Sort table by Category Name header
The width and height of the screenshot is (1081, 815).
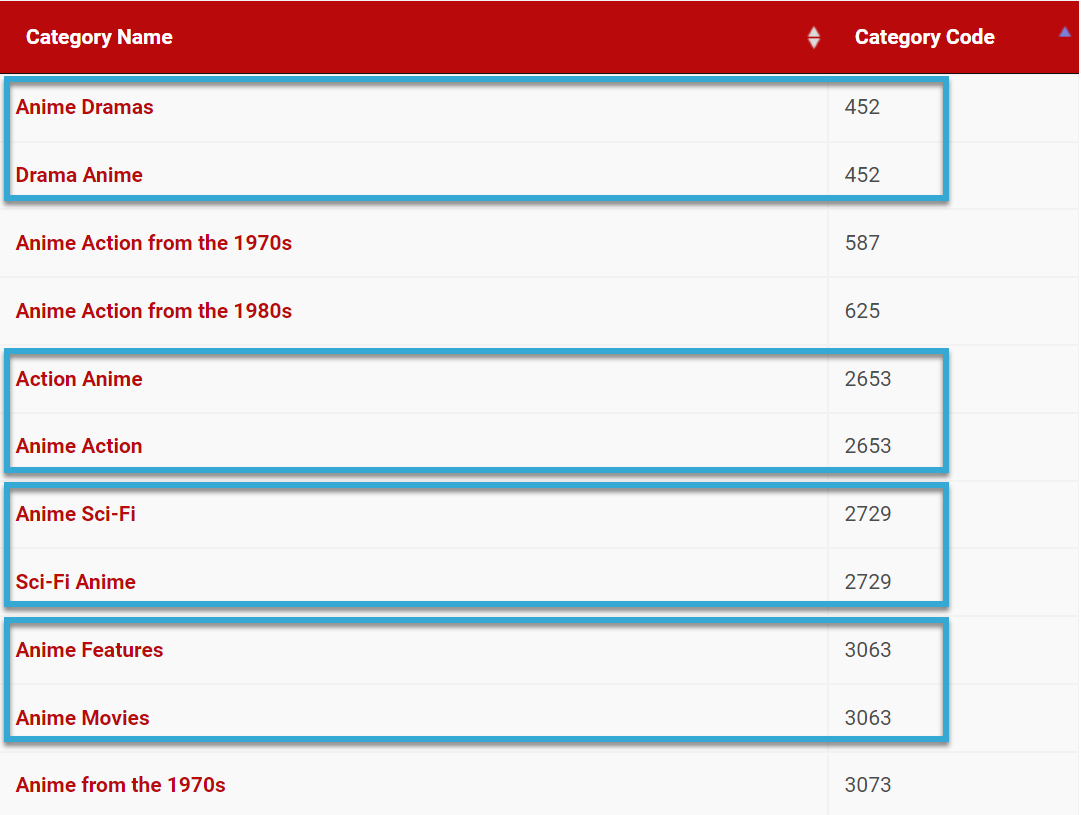99,38
